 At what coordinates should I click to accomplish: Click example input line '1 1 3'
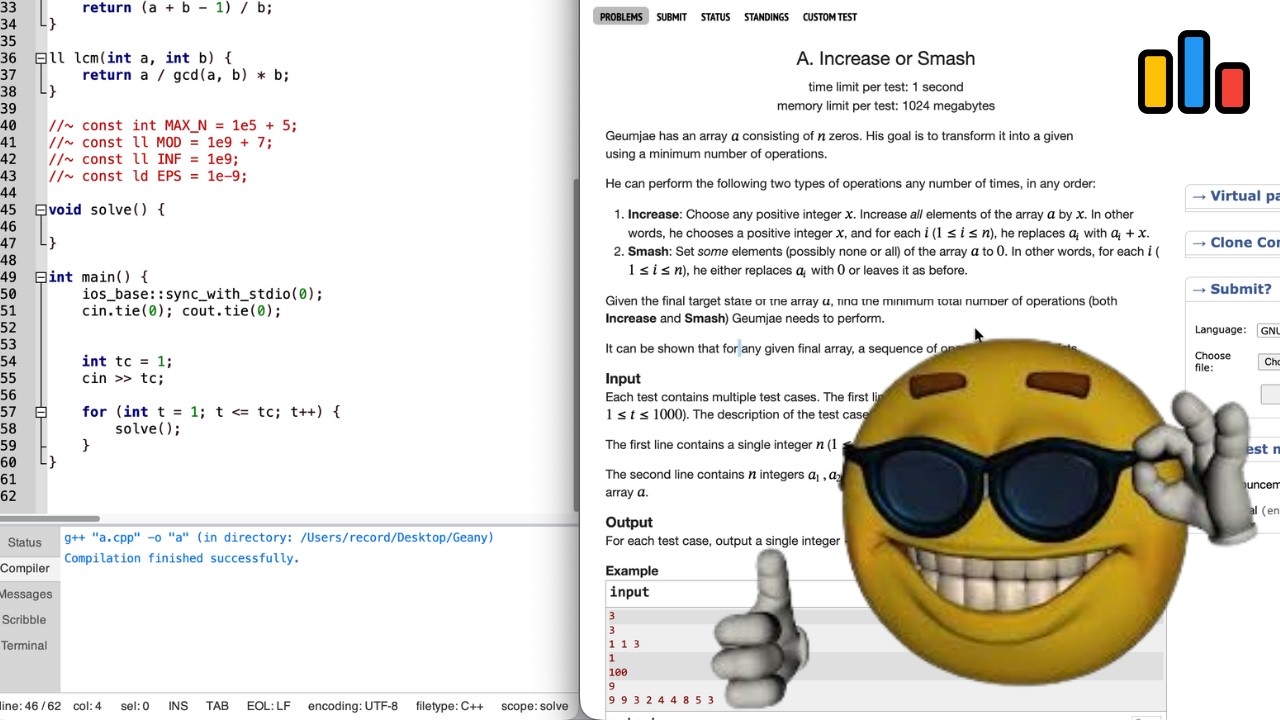[624, 644]
